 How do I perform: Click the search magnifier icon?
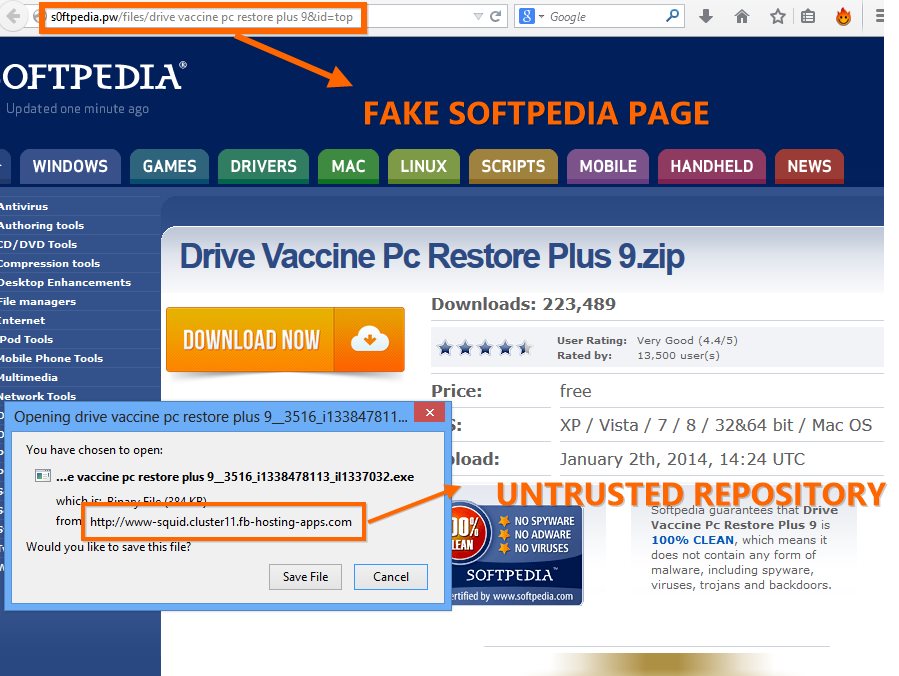pos(672,16)
